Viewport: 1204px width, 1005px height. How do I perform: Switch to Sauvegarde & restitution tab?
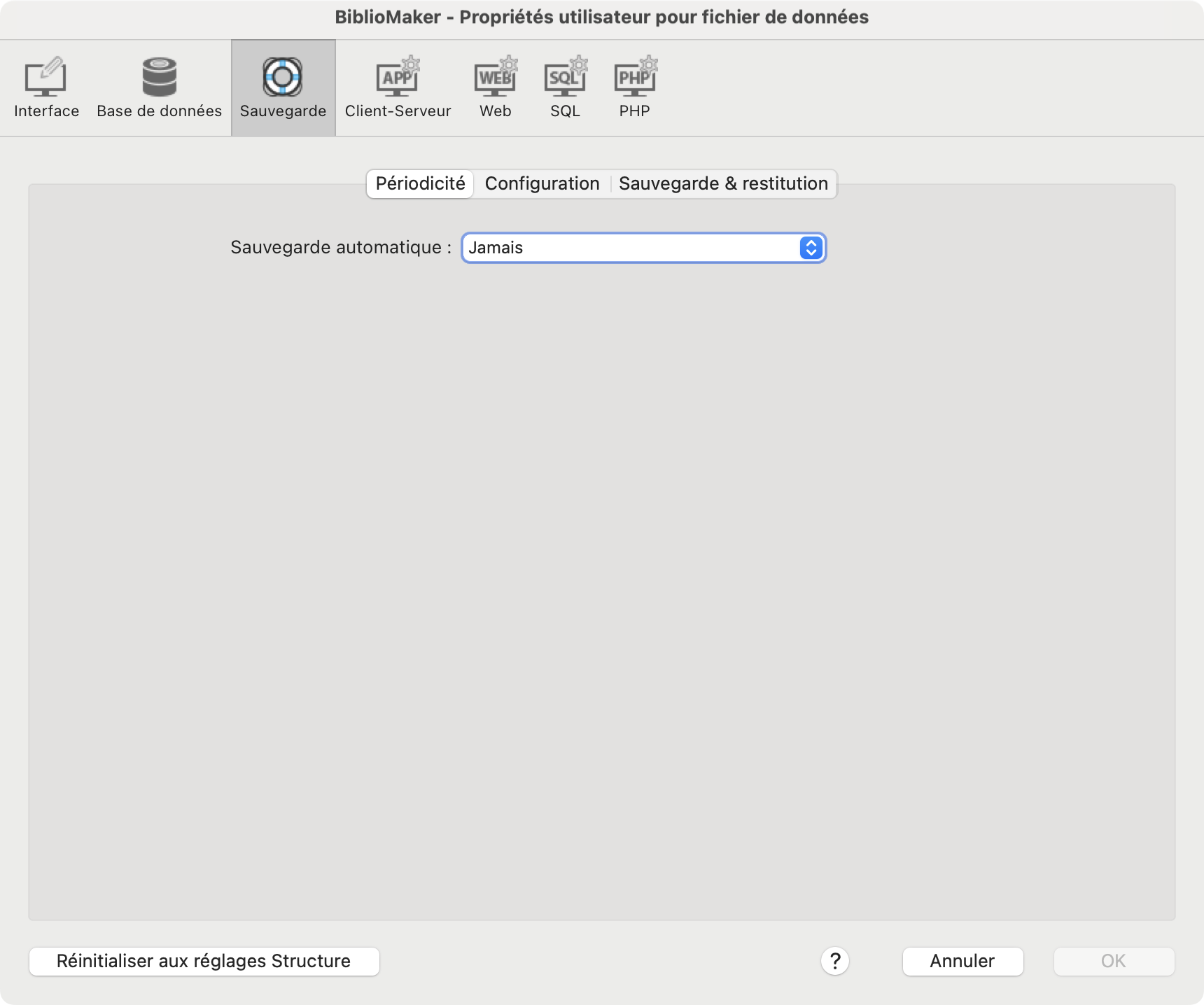point(723,184)
